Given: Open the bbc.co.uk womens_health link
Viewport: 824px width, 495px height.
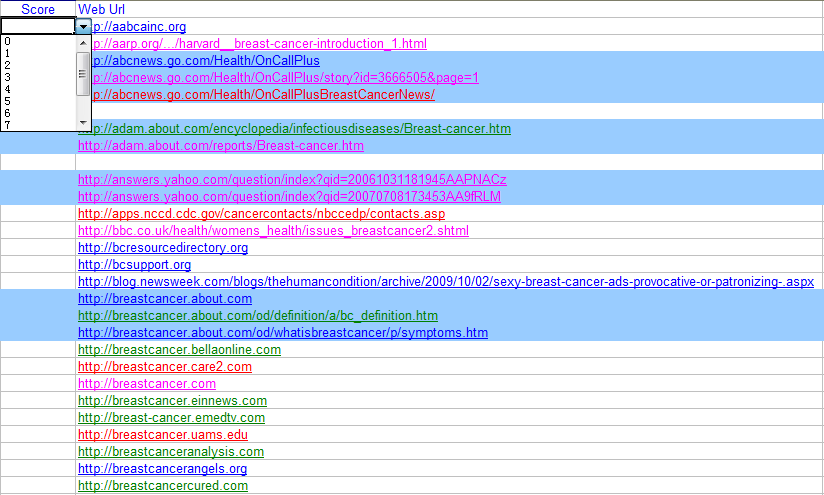Looking at the screenshot, I should click(x=273, y=231).
